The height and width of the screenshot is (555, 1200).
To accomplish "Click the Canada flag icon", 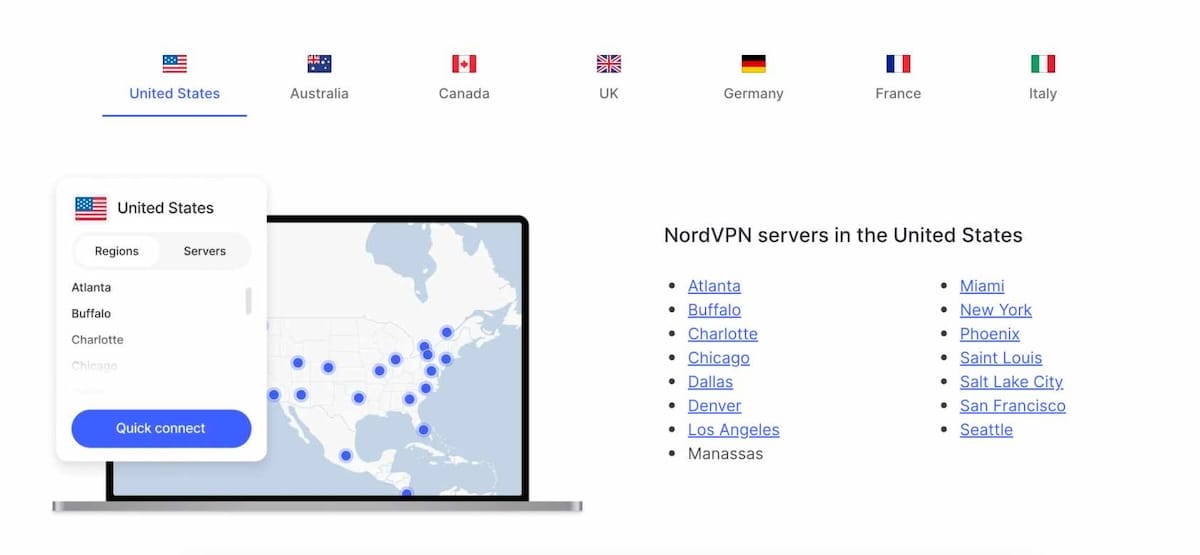I will [x=464, y=64].
